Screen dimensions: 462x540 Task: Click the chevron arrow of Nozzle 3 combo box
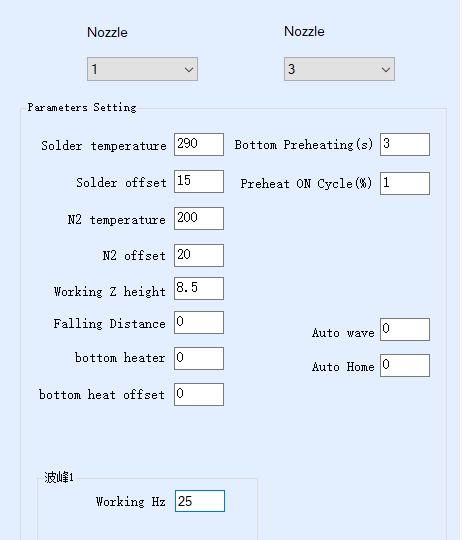click(x=386, y=70)
